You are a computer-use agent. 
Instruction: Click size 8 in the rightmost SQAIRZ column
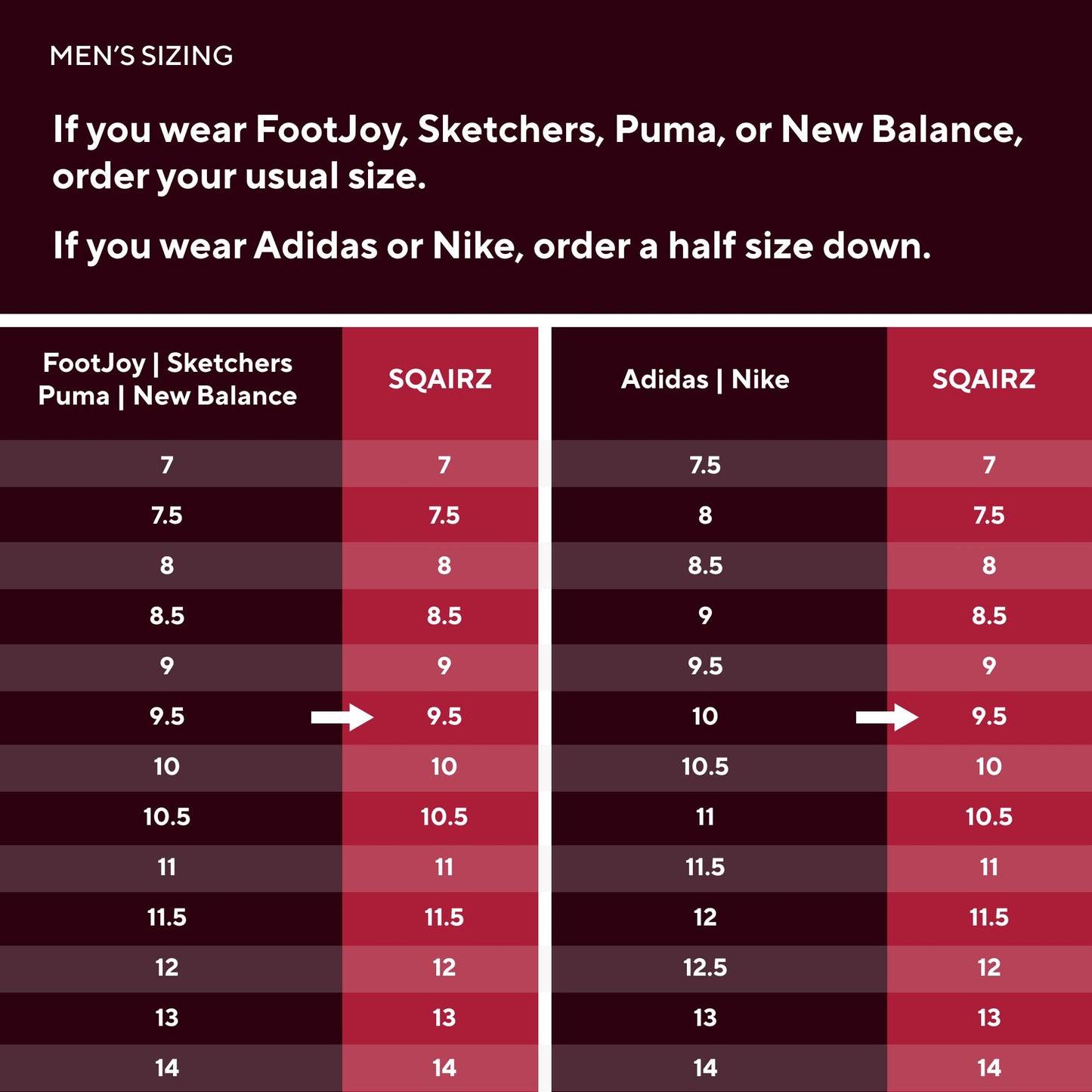[x=988, y=565]
